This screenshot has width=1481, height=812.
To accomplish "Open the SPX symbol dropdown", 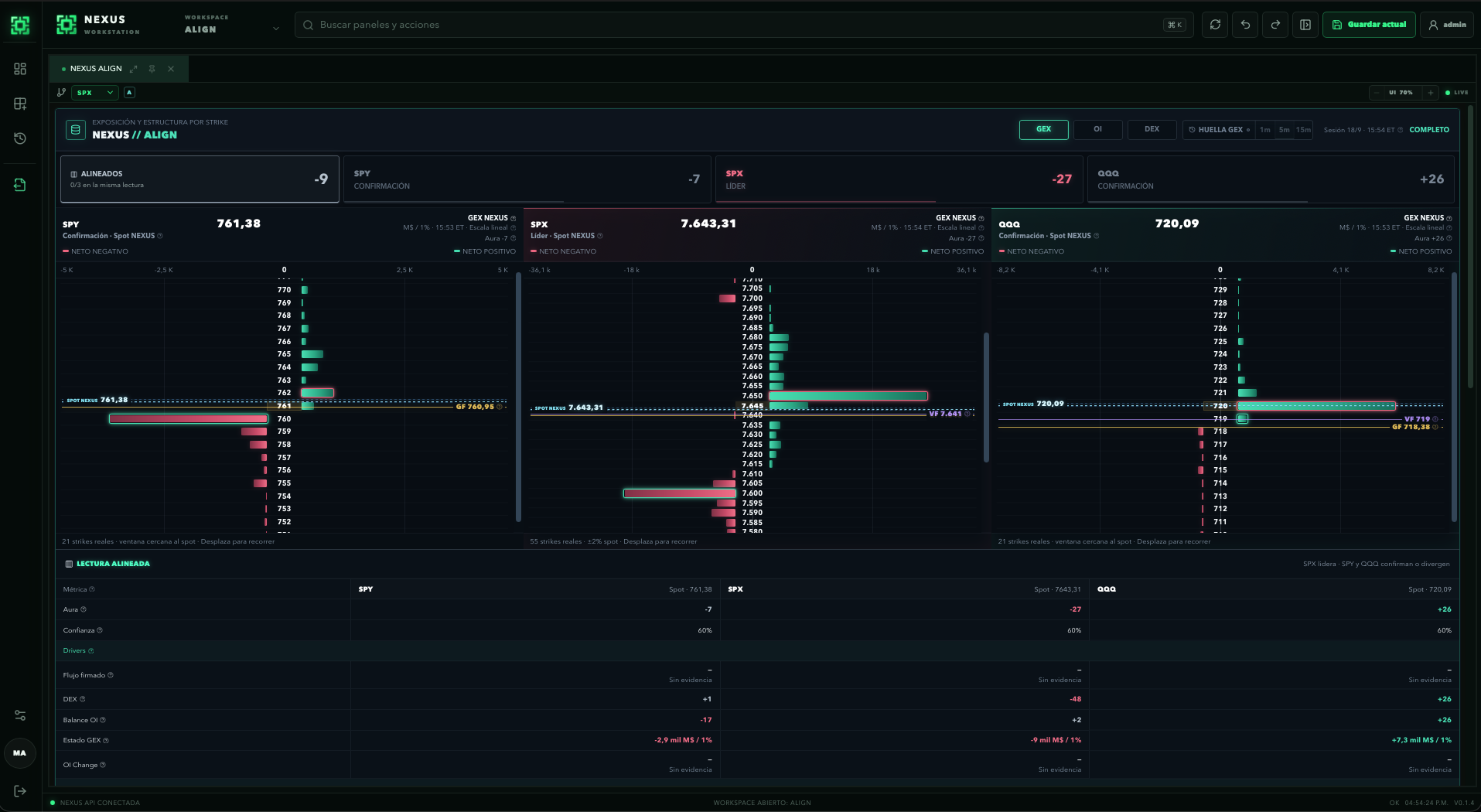I will pos(94,92).
